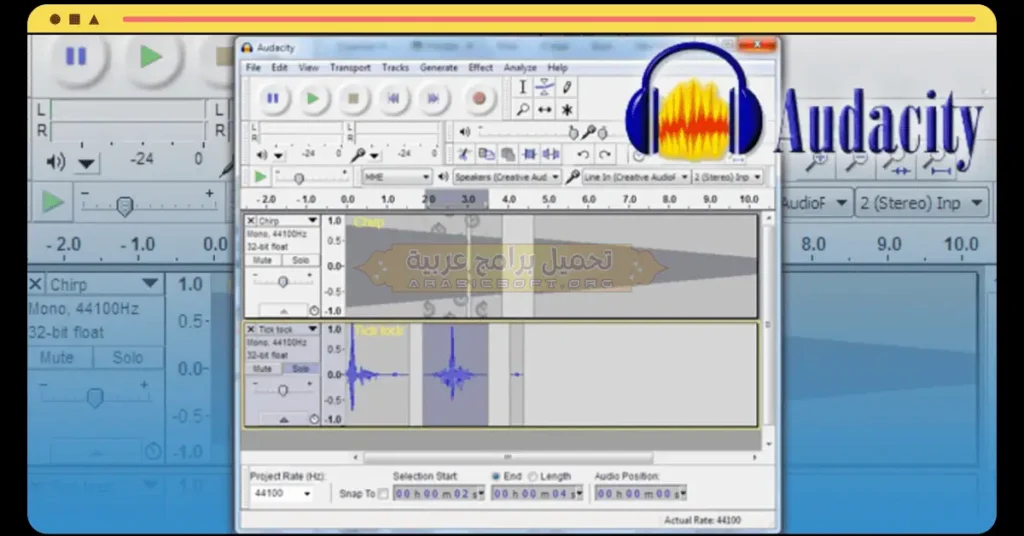
Task: Click the speaker icon next to Speakers device box
Action: coord(443,177)
